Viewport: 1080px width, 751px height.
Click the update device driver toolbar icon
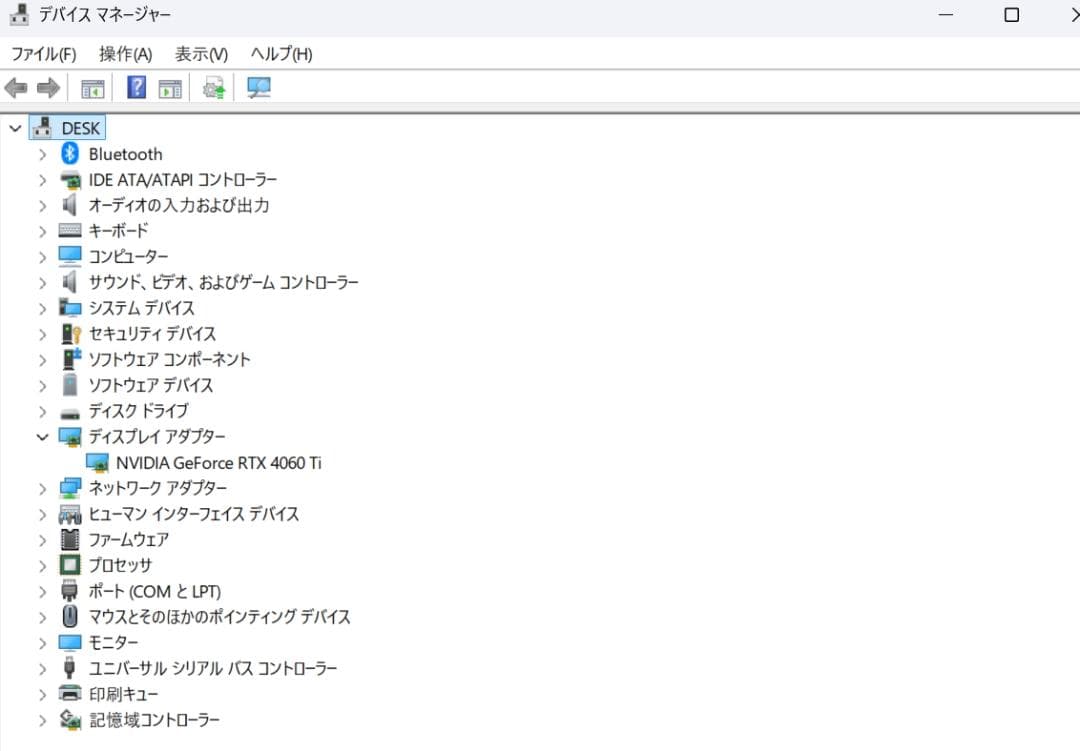(214, 88)
